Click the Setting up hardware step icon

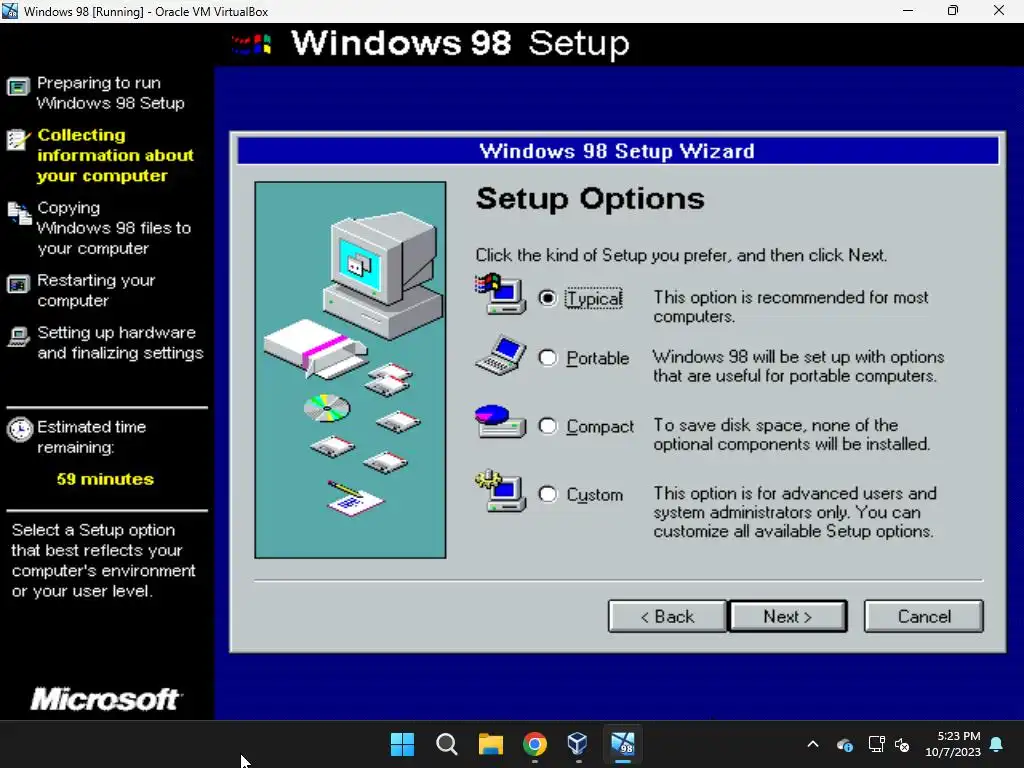point(18,337)
